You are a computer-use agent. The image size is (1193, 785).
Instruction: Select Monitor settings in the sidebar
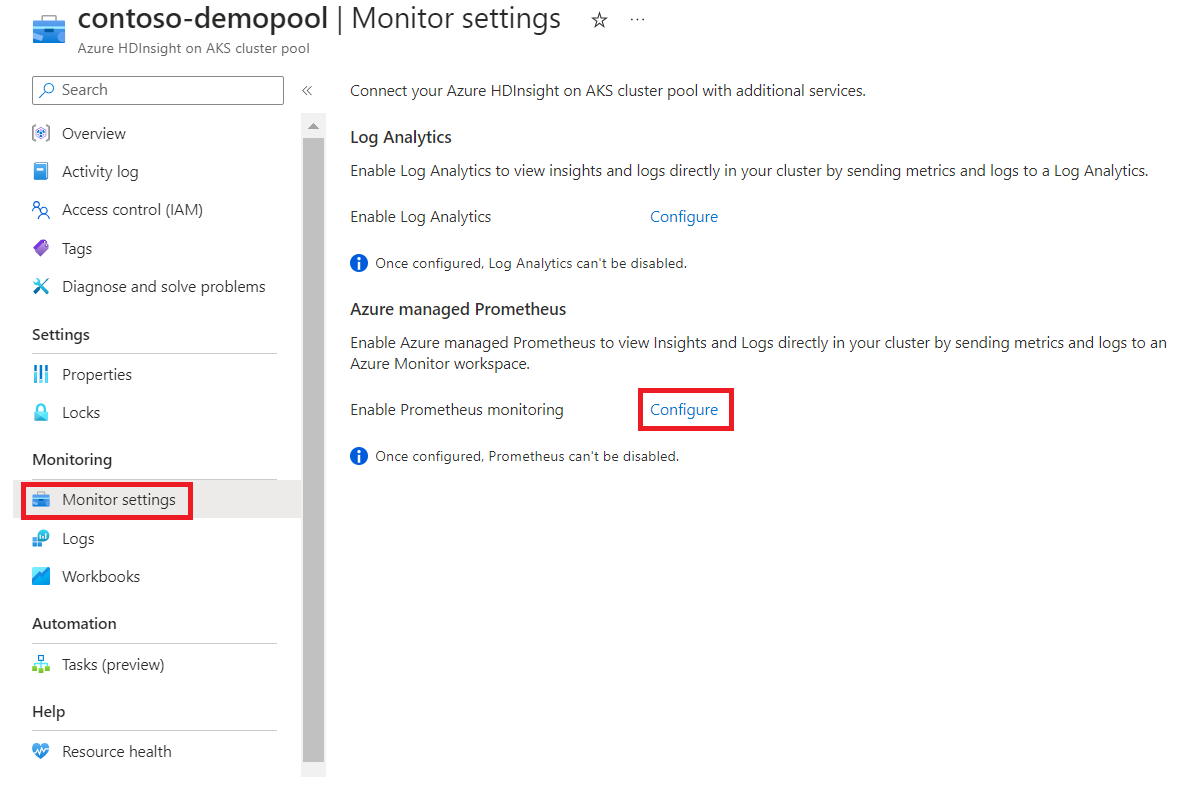(x=107, y=500)
